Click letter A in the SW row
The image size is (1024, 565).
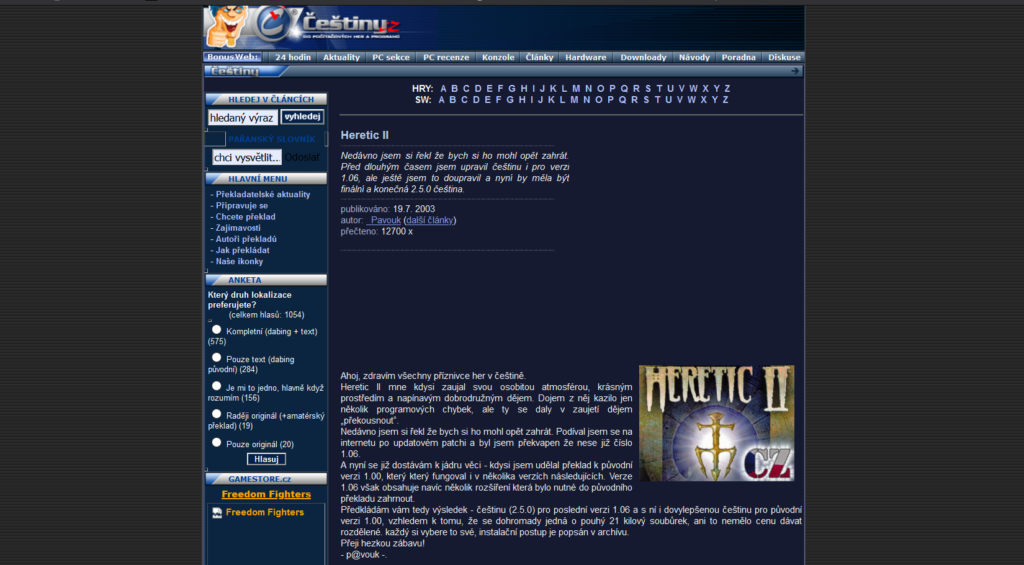[x=441, y=100]
